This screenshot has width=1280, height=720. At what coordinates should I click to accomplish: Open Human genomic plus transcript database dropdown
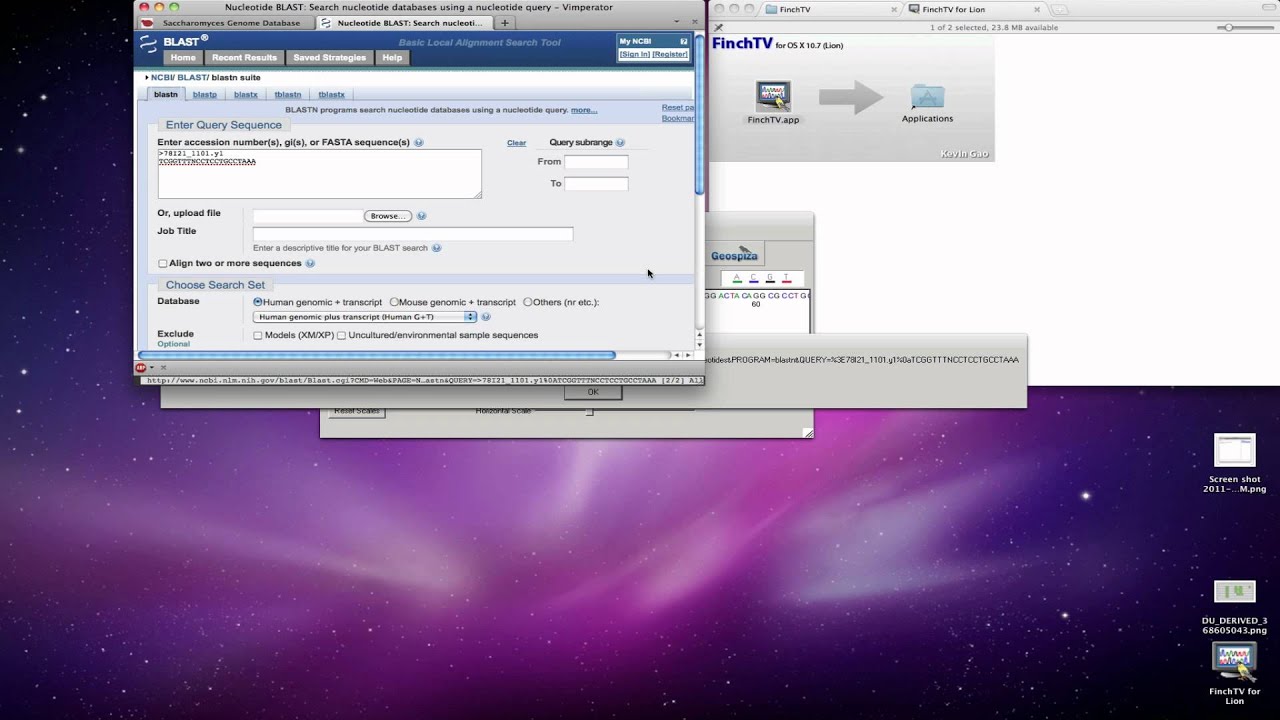pyautogui.click(x=365, y=317)
